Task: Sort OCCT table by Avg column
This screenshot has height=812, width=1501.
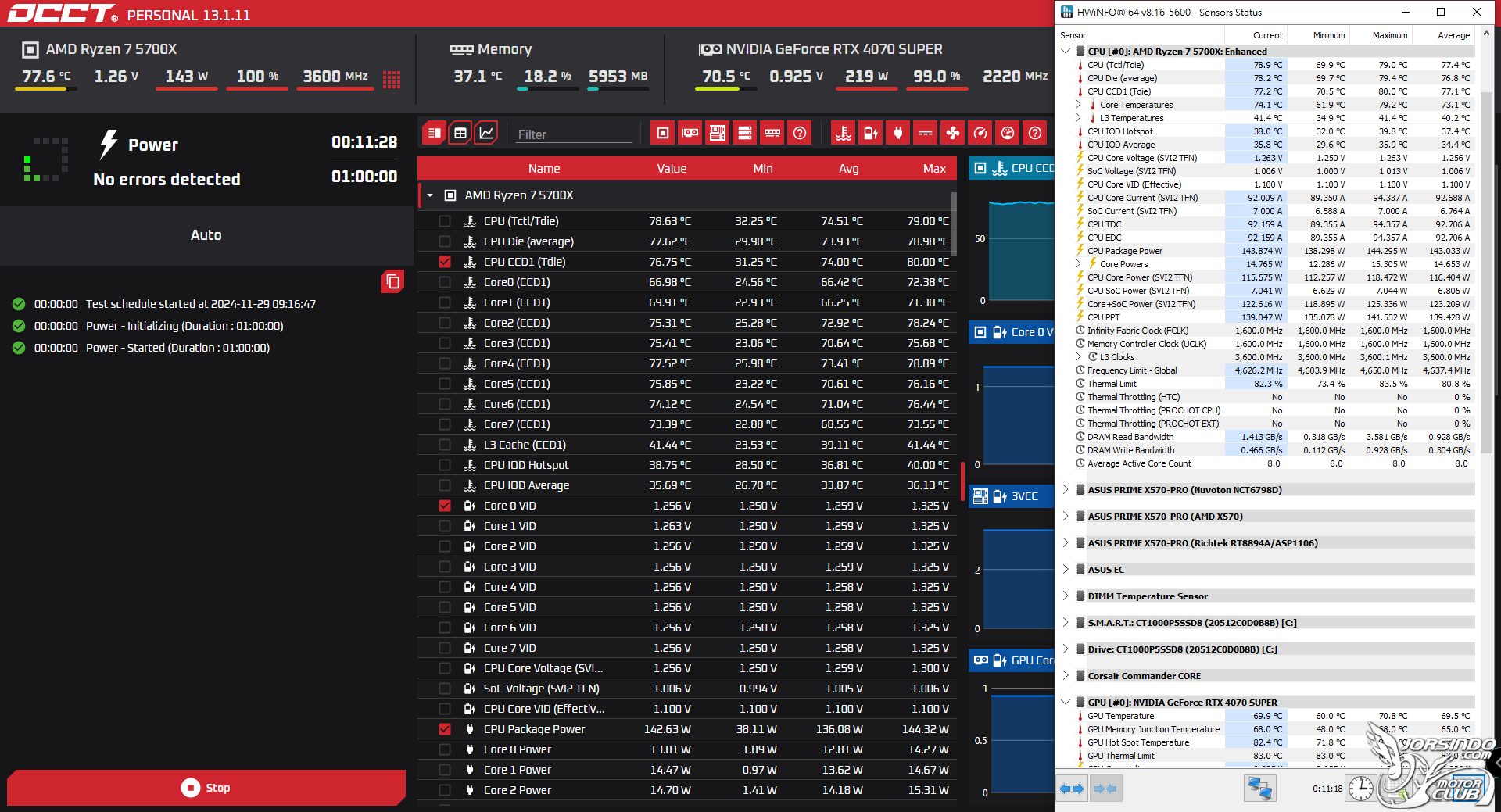Action: coord(849,169)
